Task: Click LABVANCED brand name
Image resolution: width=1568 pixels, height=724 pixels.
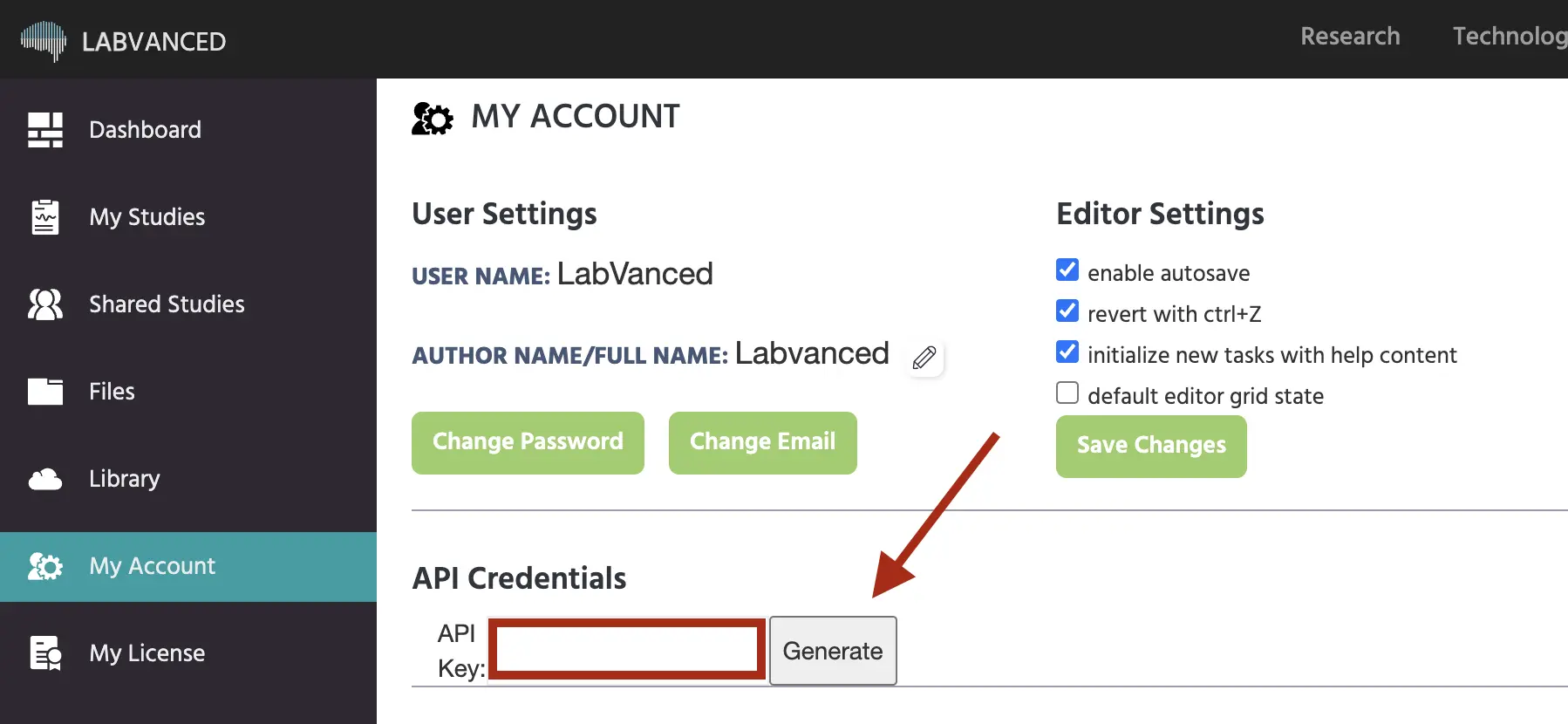Action: click(153, 41)
